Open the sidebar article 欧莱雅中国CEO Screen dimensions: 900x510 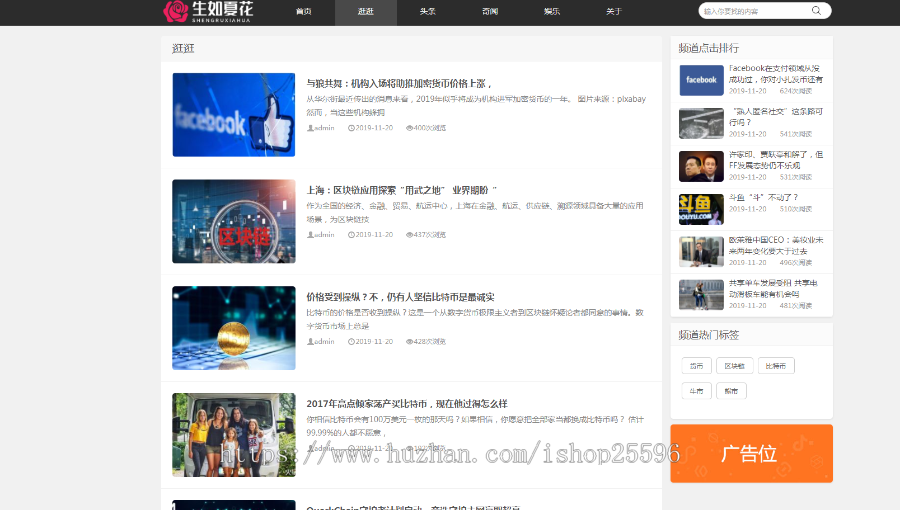(776, 246)
